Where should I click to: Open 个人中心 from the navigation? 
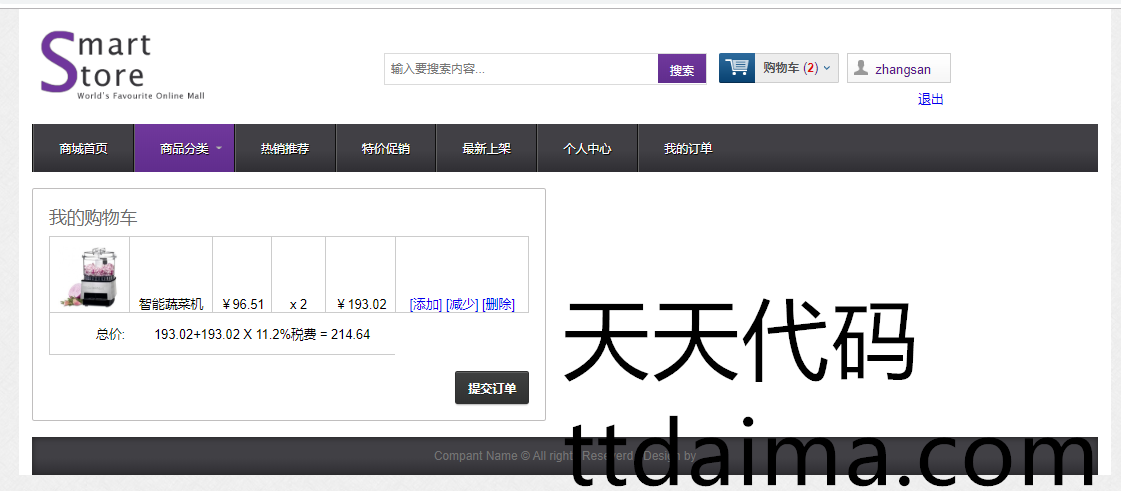[x=587, y=149]
